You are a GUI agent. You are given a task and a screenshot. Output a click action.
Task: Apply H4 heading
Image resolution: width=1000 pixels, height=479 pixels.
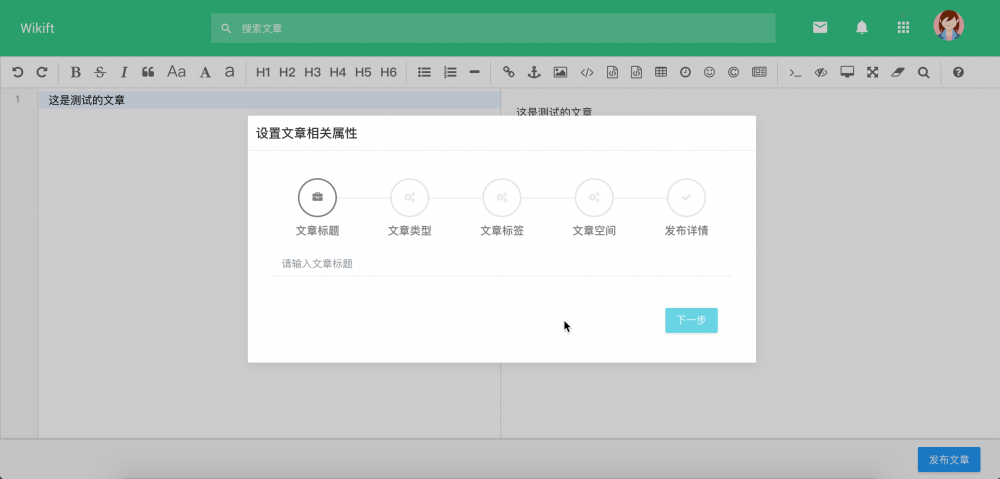(337, 72)
